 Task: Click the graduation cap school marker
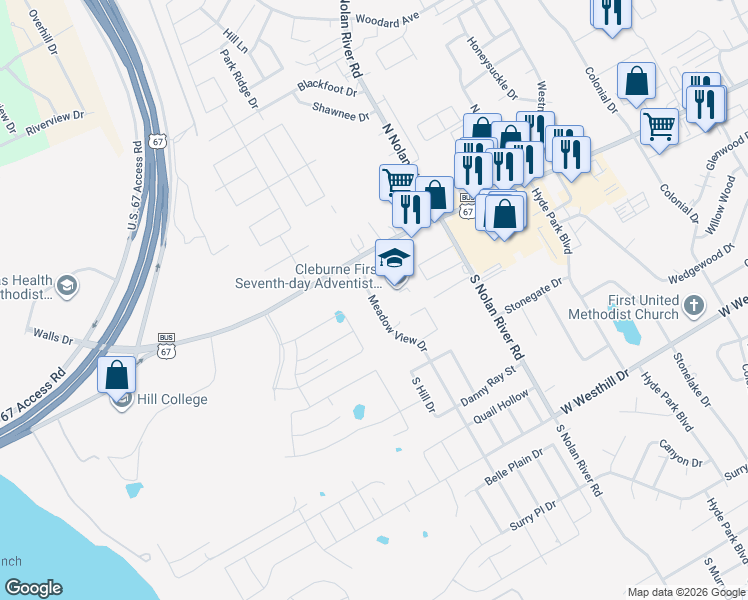pos(394,259)
